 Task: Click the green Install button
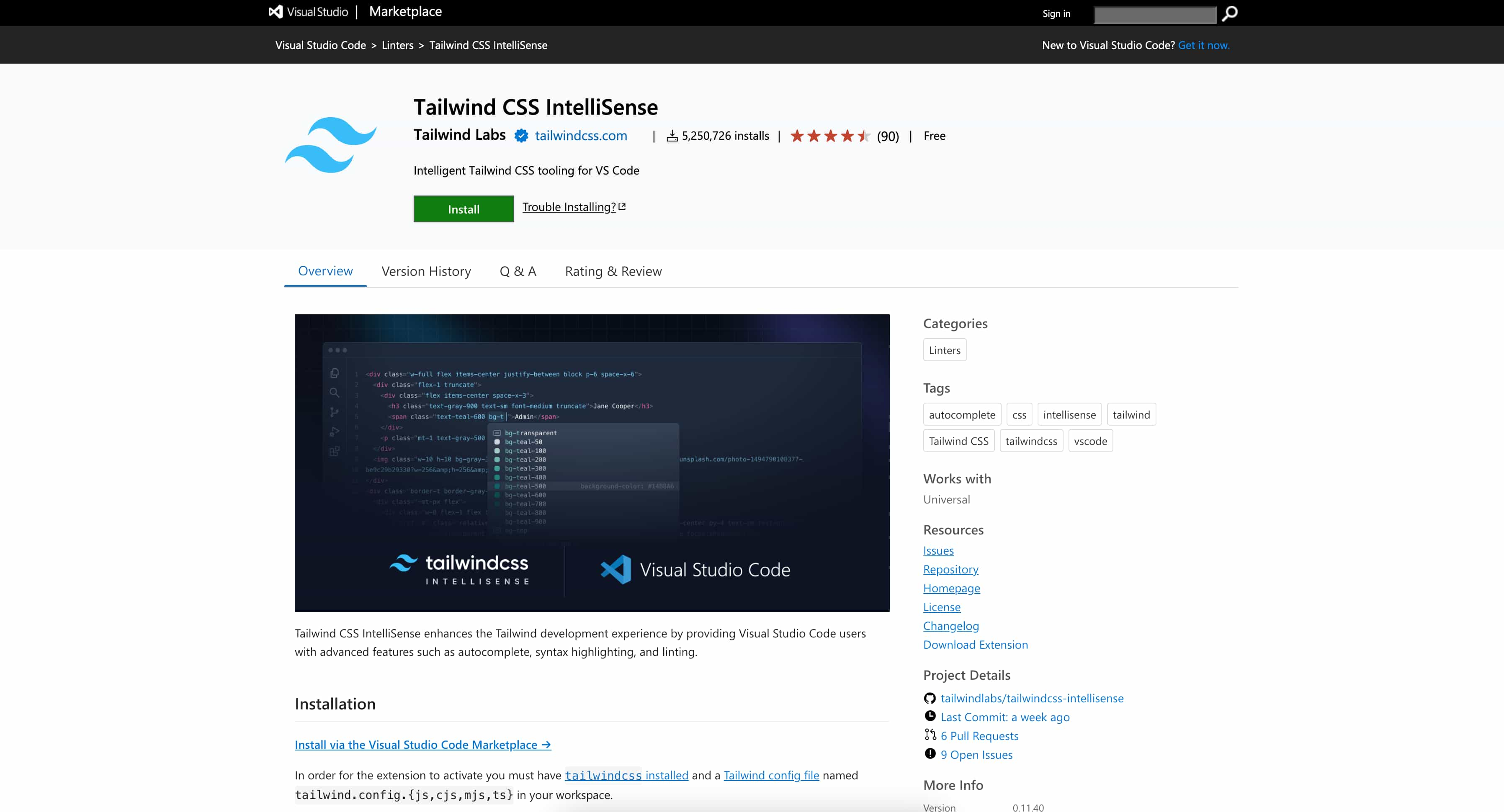coord(464,209)
